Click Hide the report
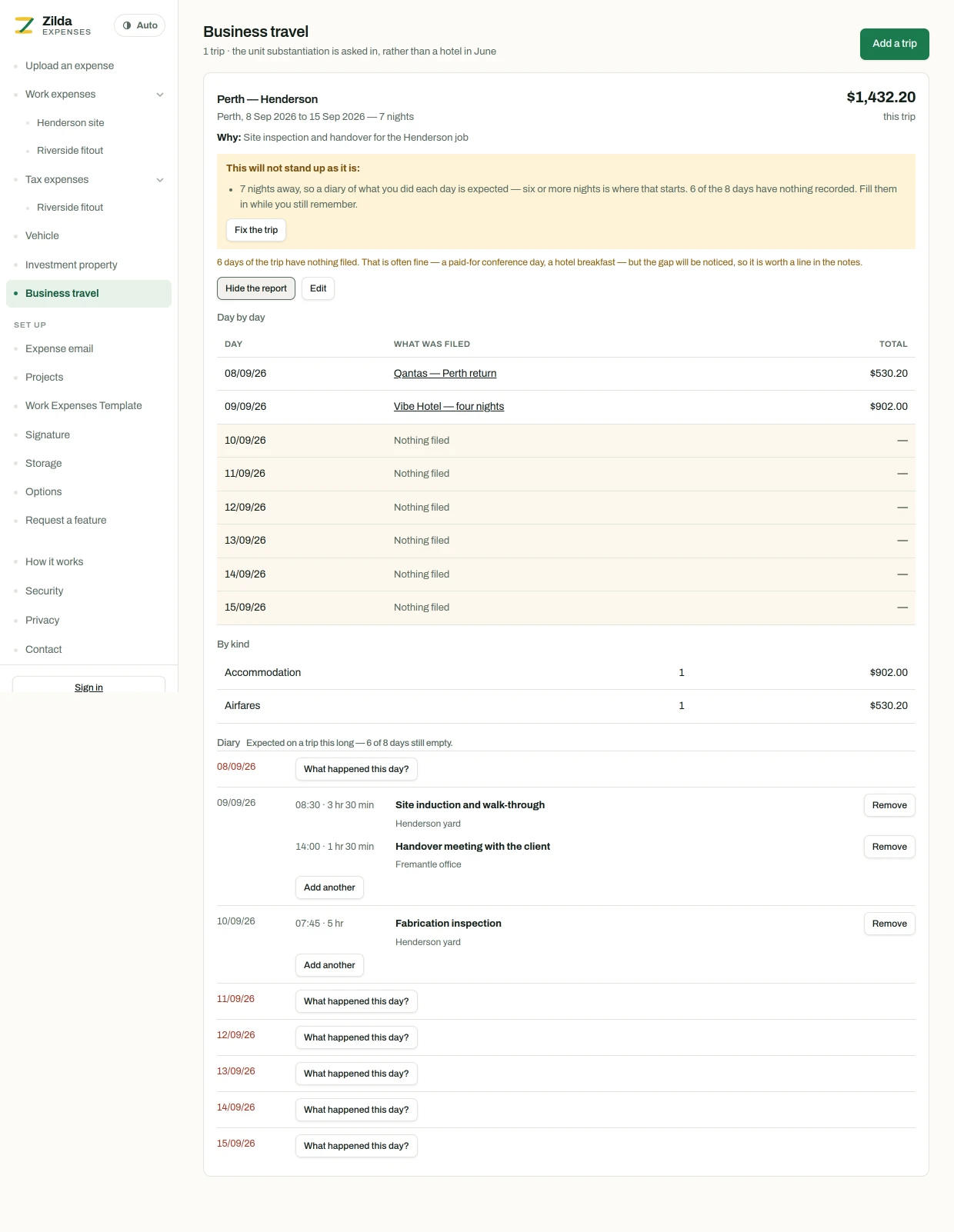The width and height of the screenshot is (954, 1232). (256, 288)
